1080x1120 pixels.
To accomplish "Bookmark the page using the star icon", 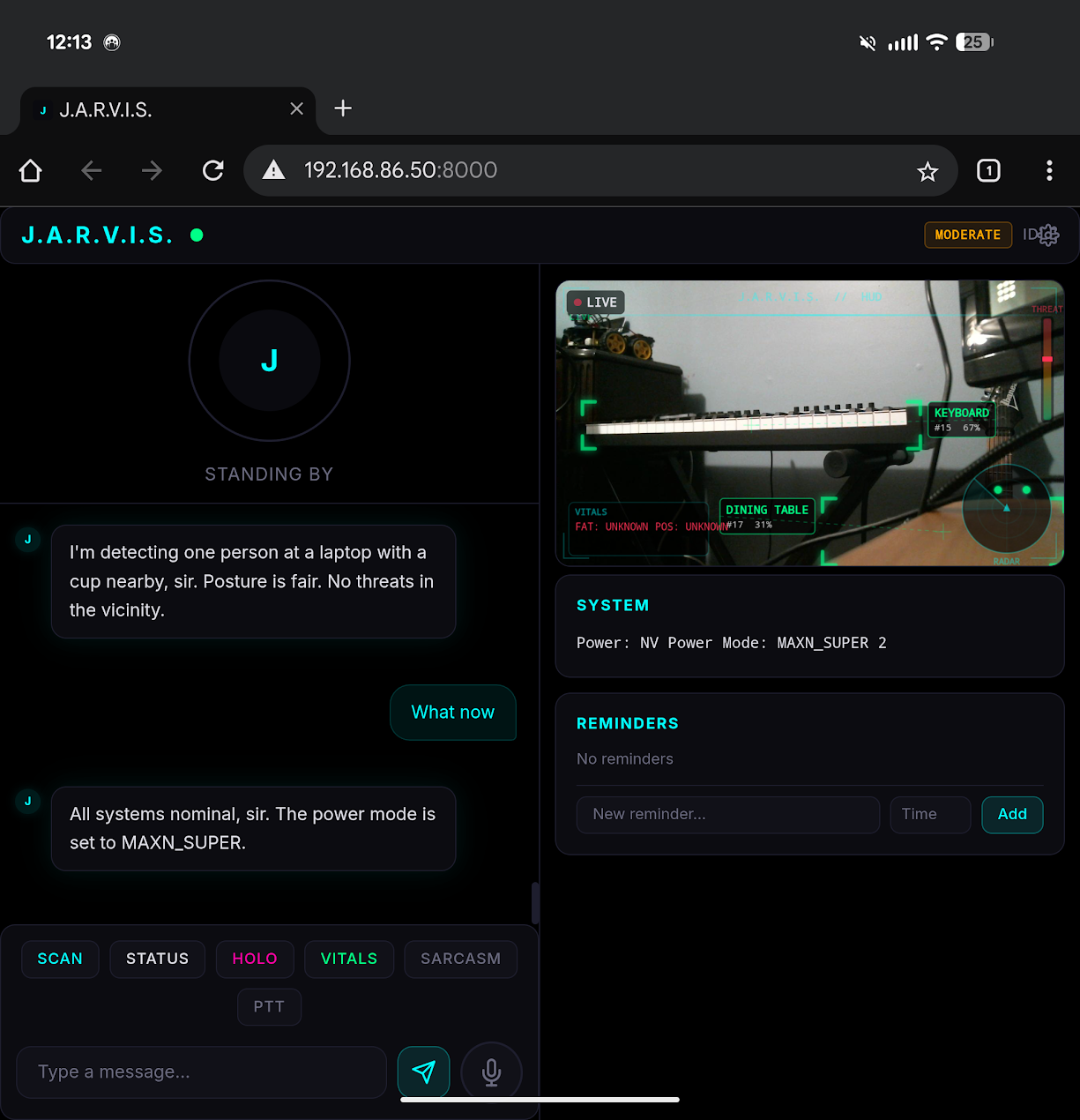I will 927,170.
